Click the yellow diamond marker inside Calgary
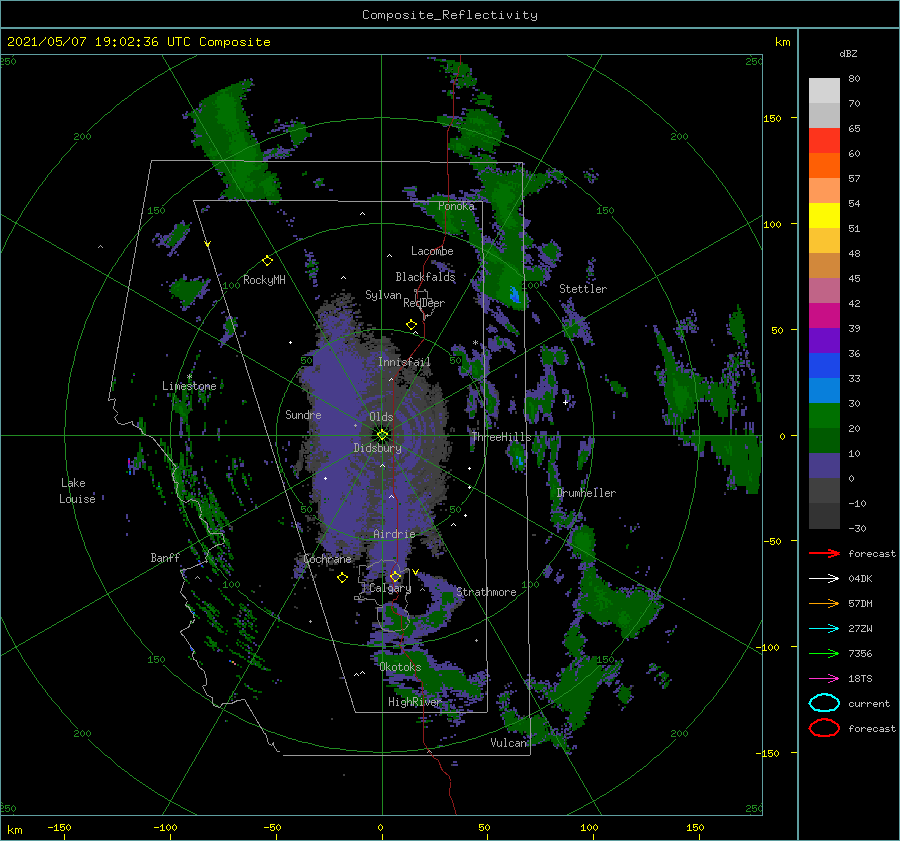Image resolution: width=900 pixels, height=841 pixels. pyautogui.click(x=395, y=576)
